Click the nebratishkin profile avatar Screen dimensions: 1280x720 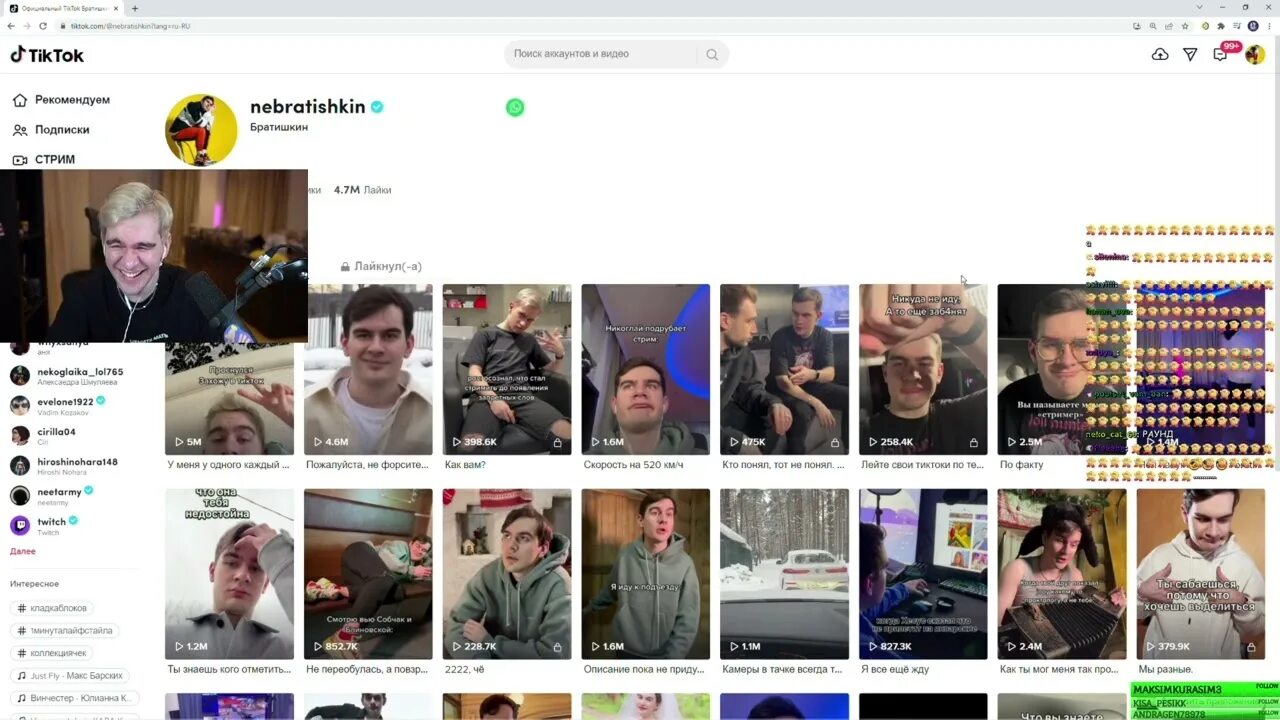pyautogui.click(x=201, y=130)
